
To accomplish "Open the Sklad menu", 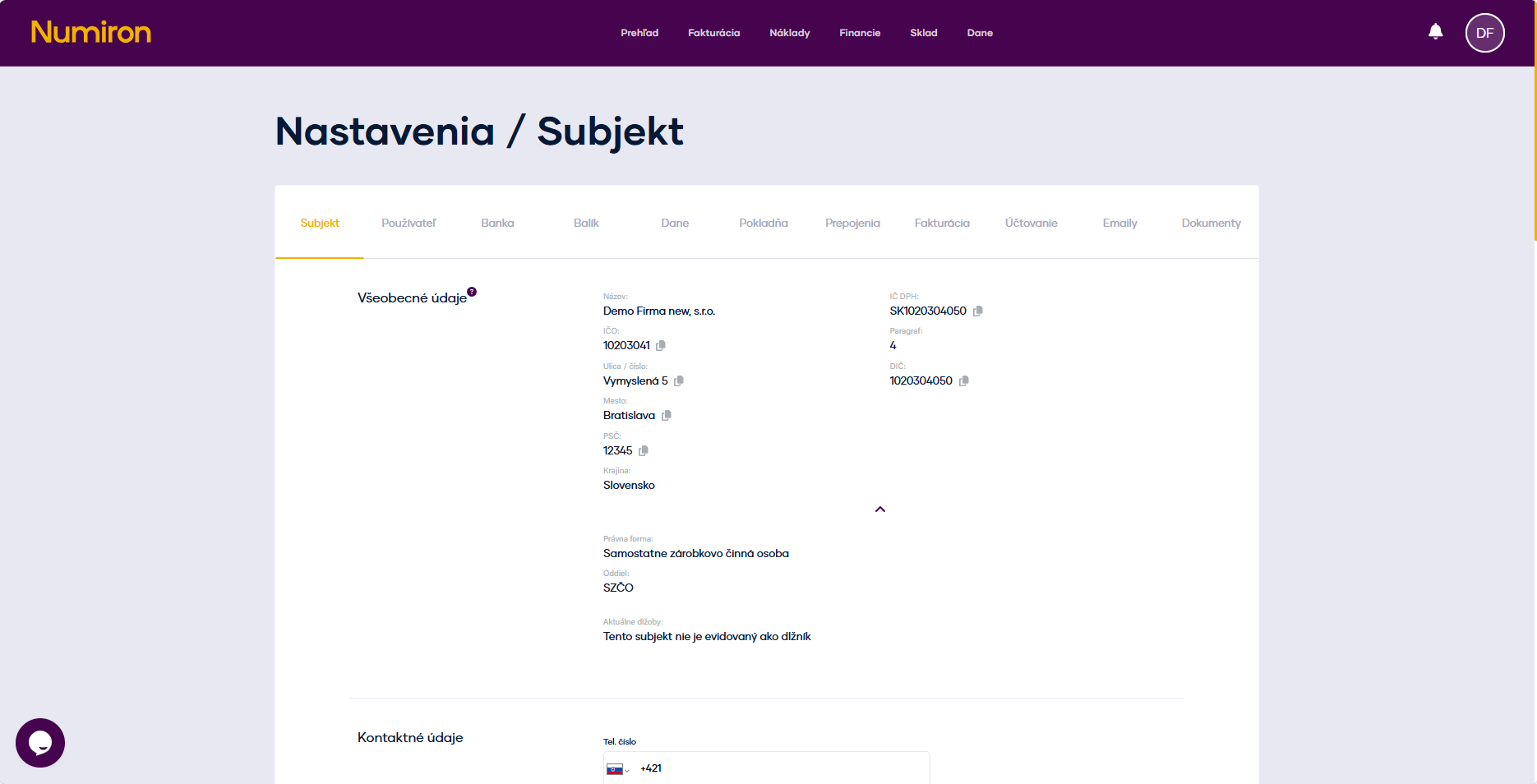I will click(923, 33).
